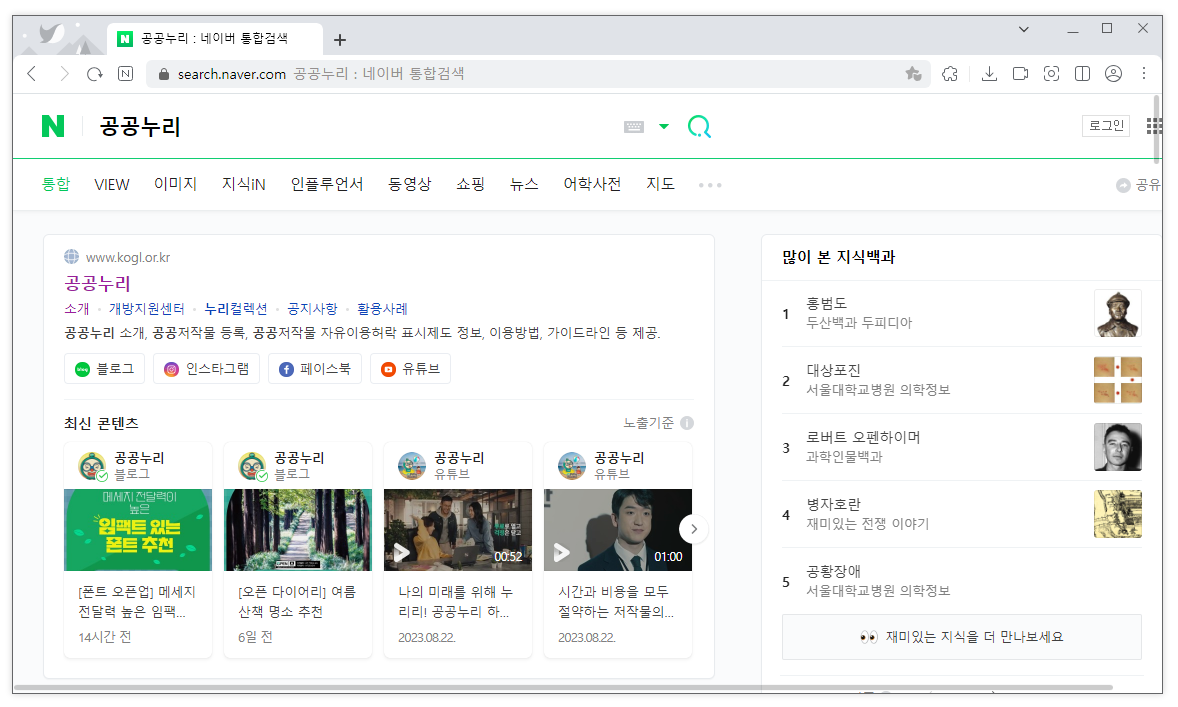Open the profile account icon
Screen dimensions: 1178x707
(1113, 74)
